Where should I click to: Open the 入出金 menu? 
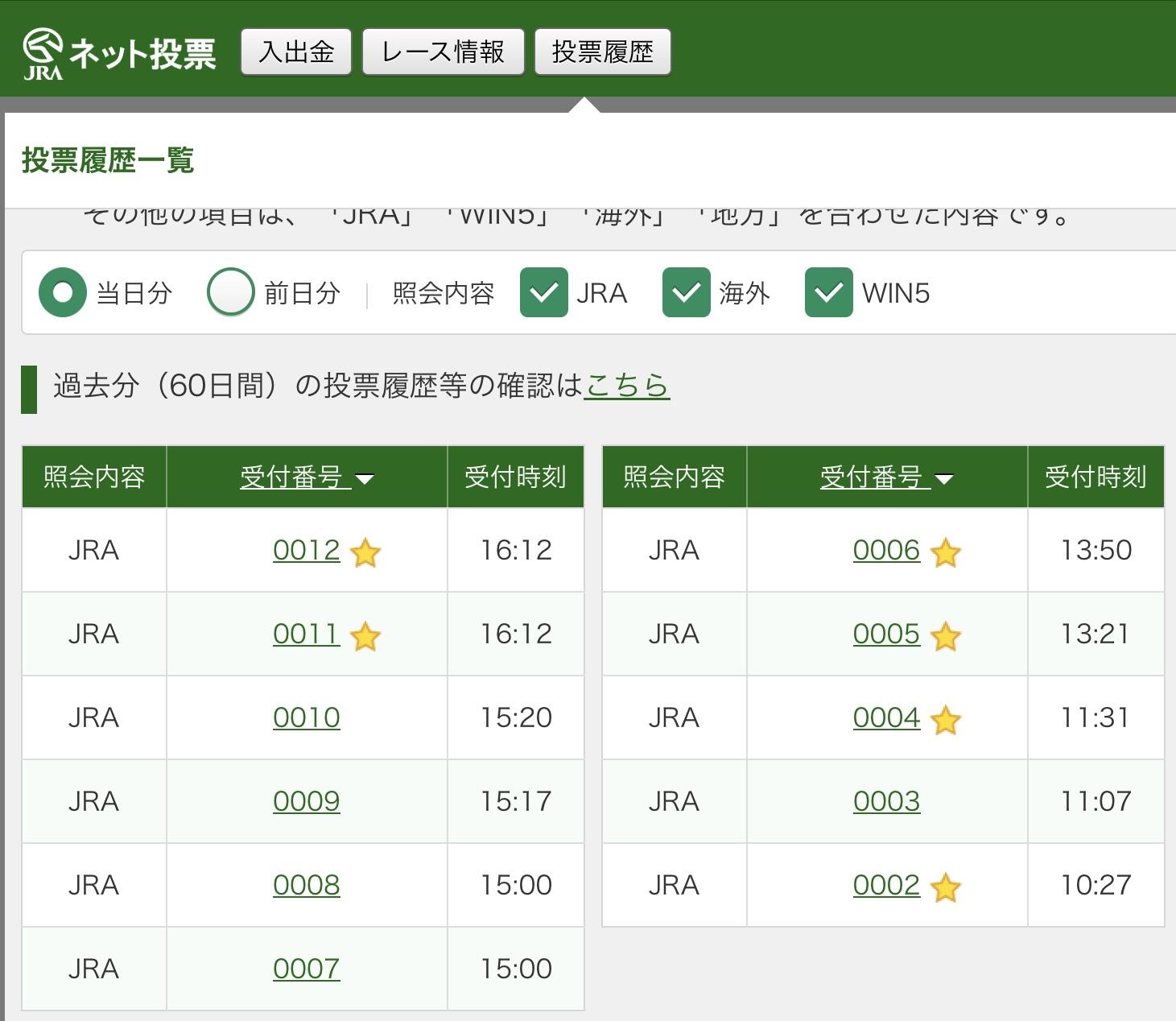coord(296,52)
